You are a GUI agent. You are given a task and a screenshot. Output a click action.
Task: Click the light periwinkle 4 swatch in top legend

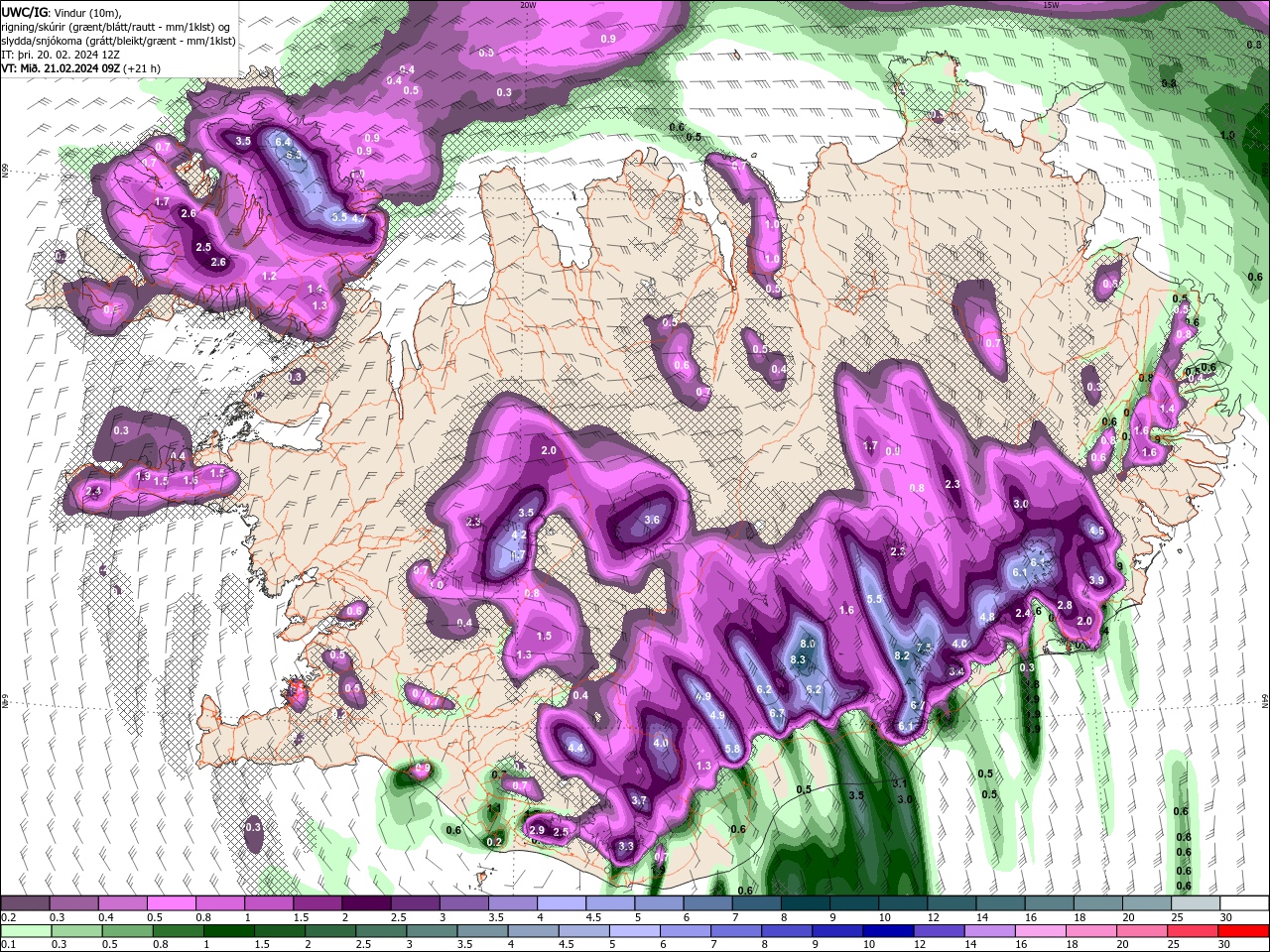coord(562,903)
